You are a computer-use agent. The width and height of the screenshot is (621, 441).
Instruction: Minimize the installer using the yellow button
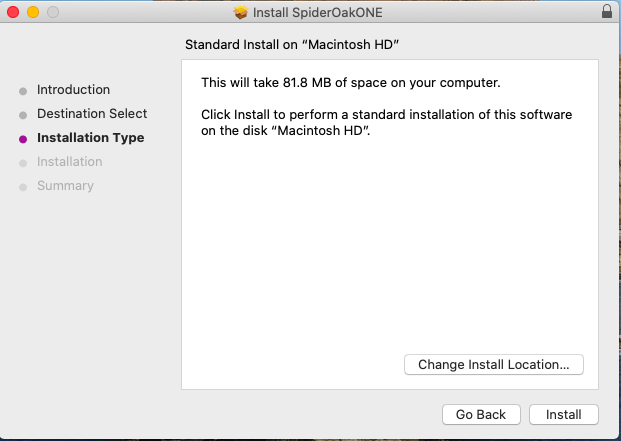[x=33, y=13]
